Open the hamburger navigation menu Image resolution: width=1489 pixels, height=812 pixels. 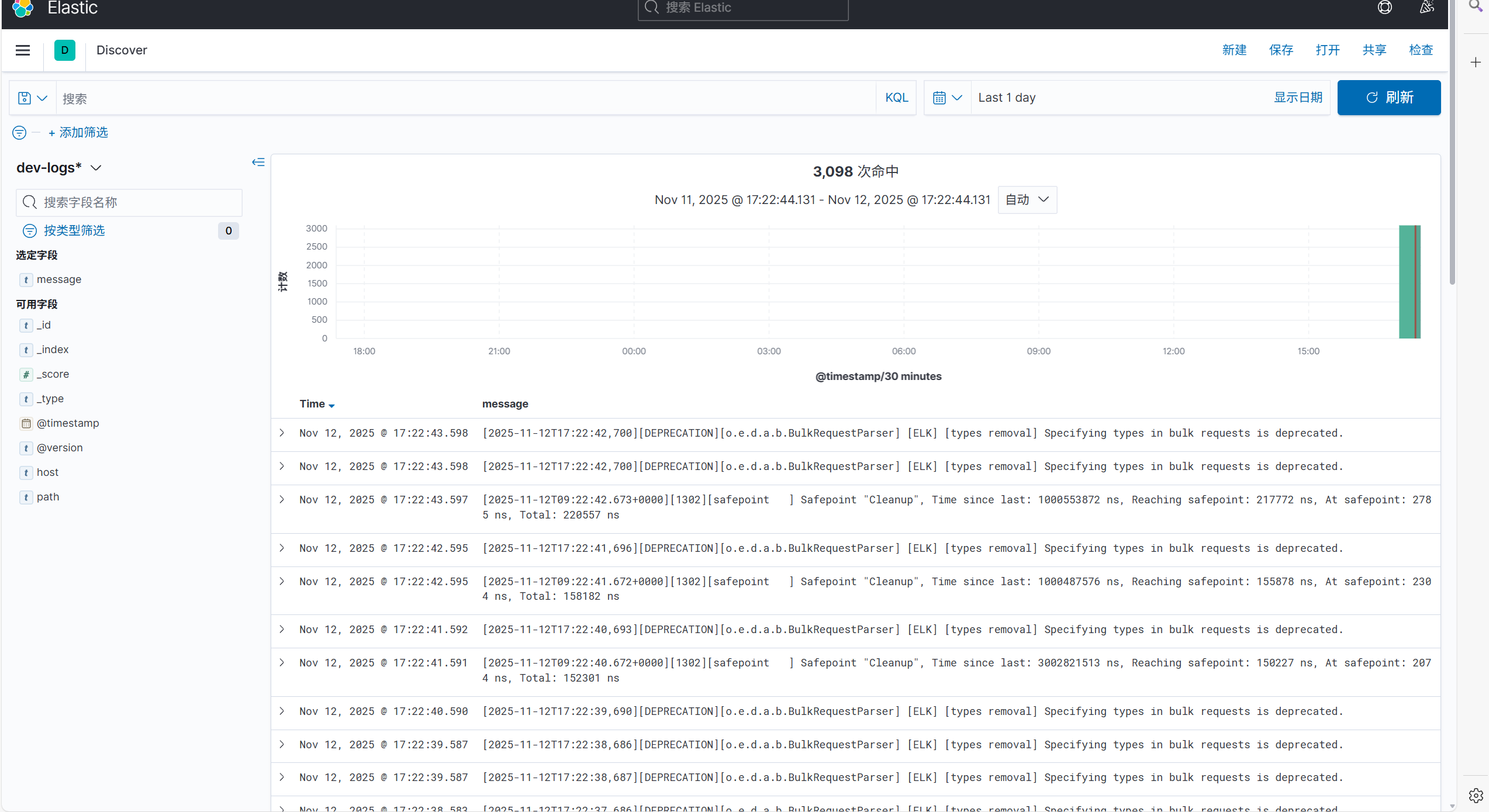pyautogui.click(x=23, y=50)
